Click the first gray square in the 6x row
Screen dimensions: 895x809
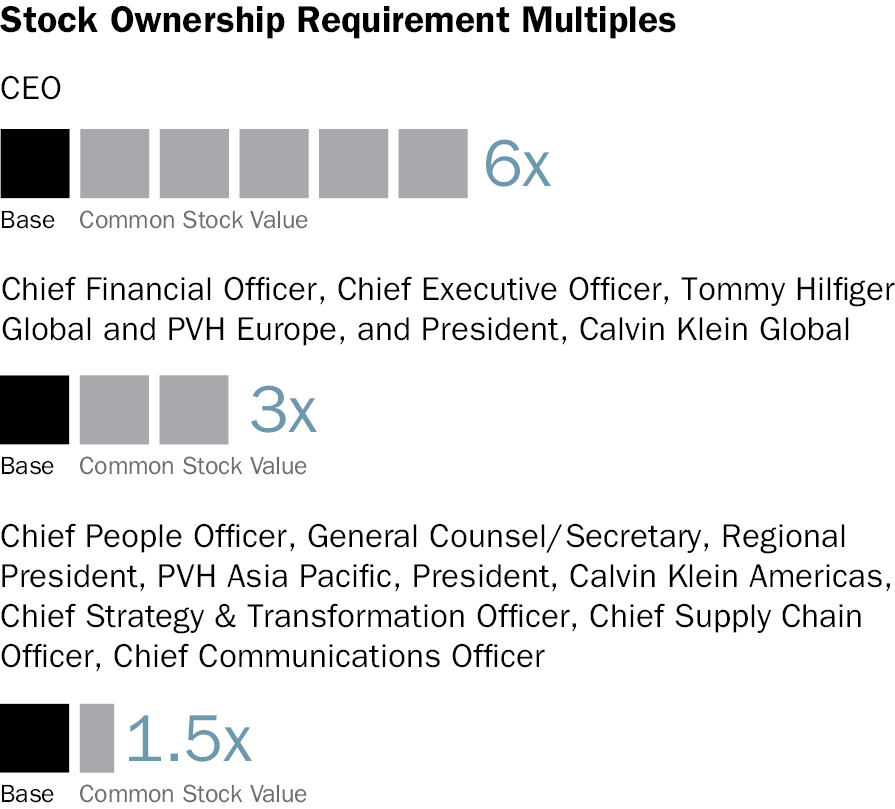114,163
